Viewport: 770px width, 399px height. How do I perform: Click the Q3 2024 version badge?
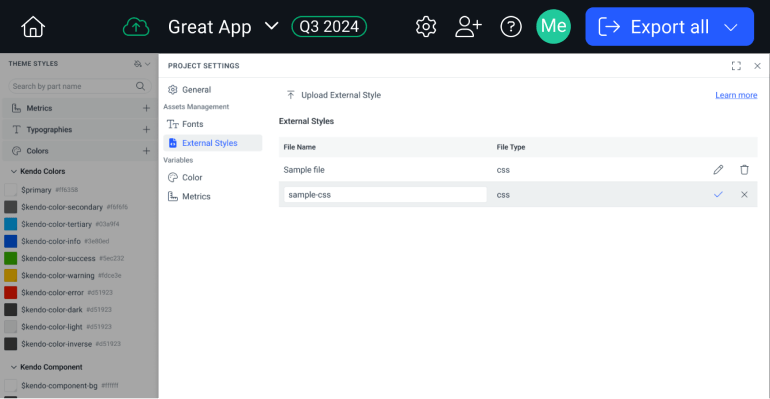point(329,27)
